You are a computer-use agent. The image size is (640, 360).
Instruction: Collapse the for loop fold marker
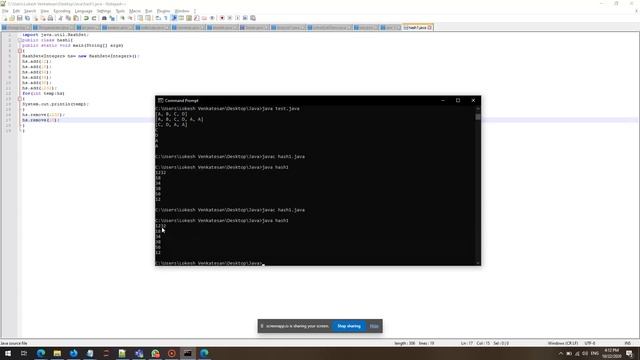tap(20, 99)
